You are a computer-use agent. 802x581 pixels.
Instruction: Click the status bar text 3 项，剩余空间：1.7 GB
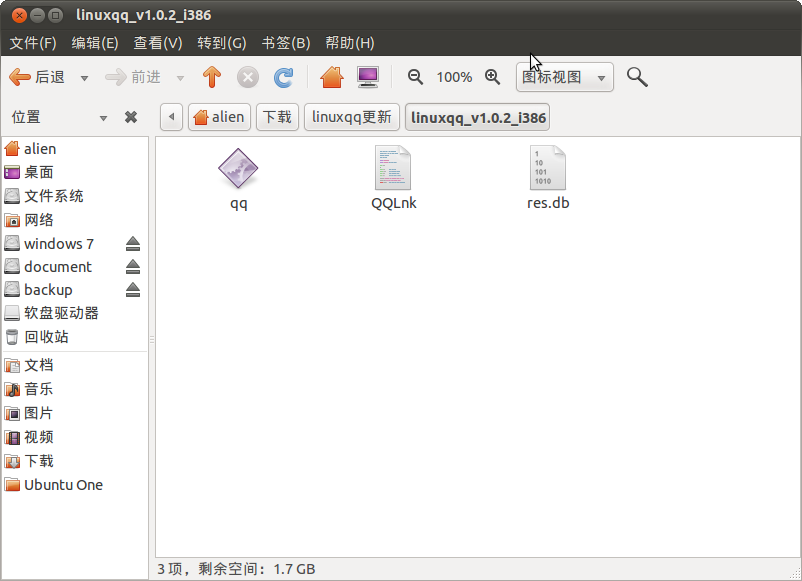[236, 569]
